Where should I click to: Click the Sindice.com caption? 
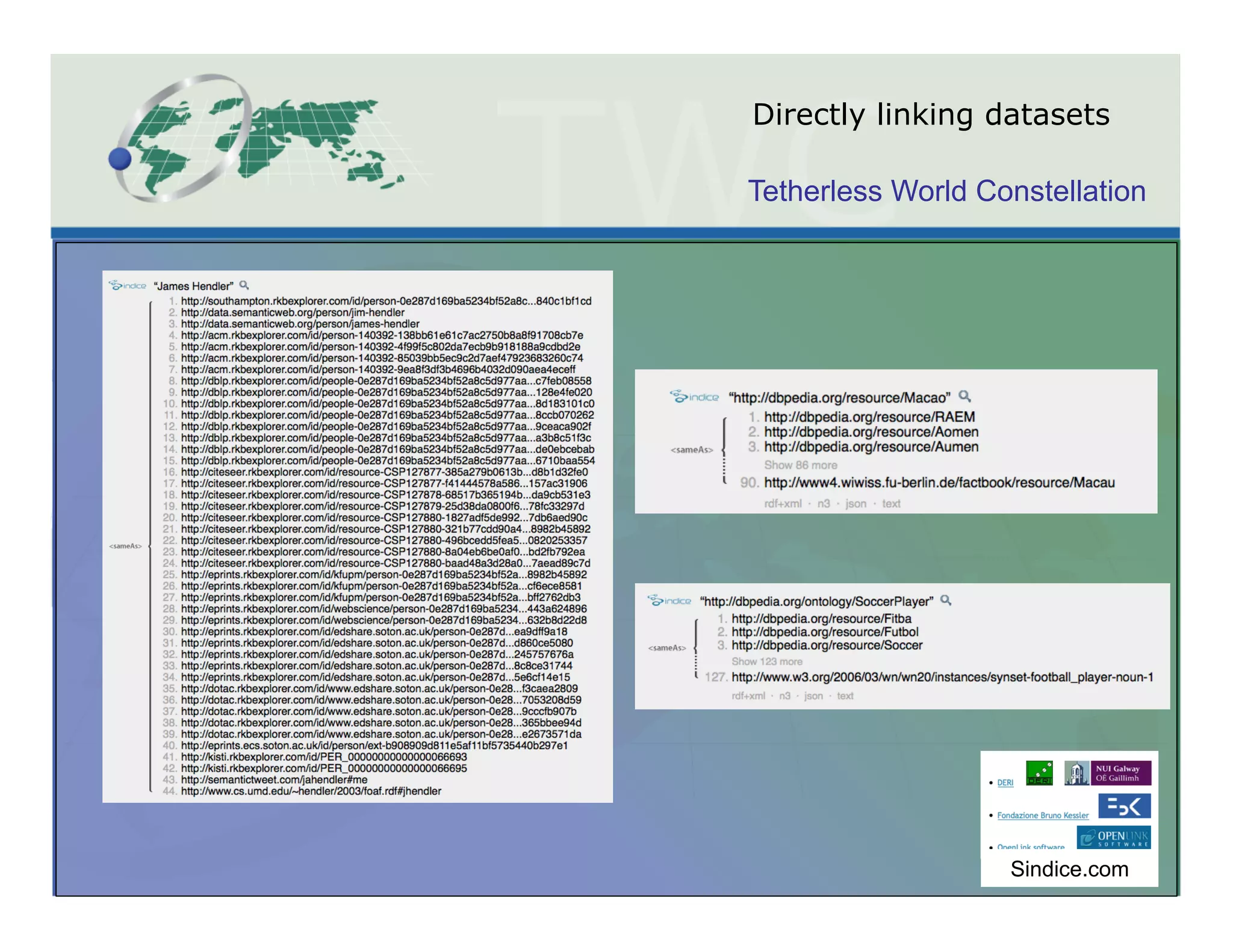coord(1069,869)
